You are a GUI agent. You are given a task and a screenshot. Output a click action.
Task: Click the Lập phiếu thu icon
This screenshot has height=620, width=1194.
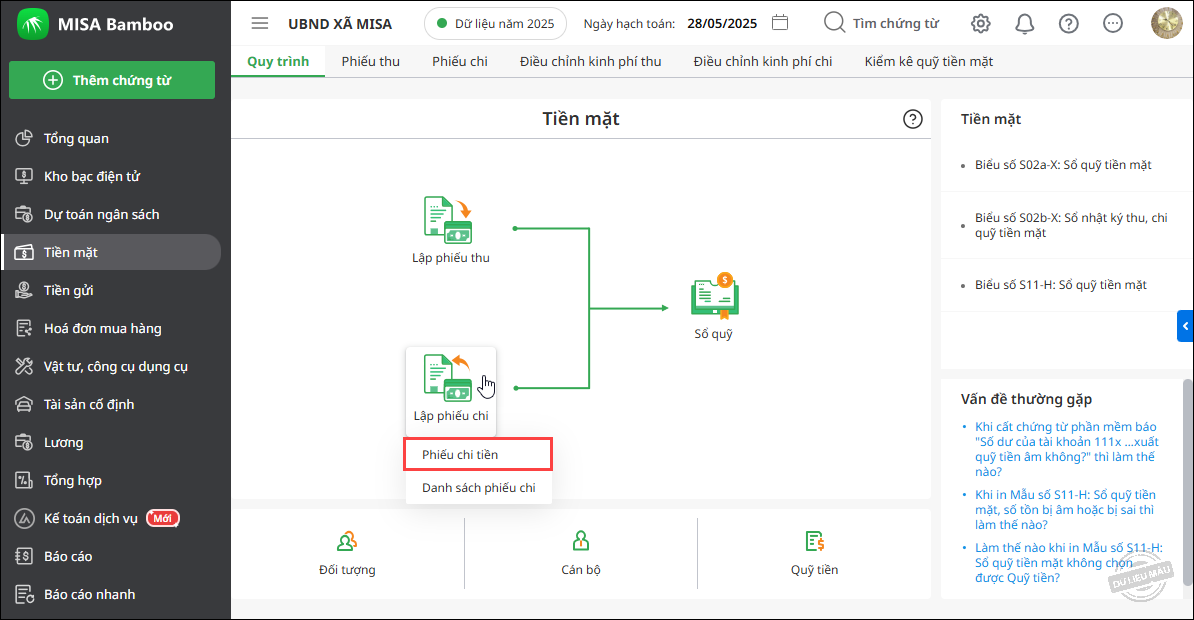coord(448,220)
